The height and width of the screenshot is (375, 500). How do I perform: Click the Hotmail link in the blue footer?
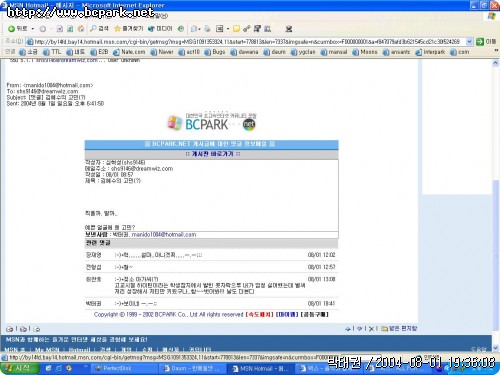click(x=79, y=350)
